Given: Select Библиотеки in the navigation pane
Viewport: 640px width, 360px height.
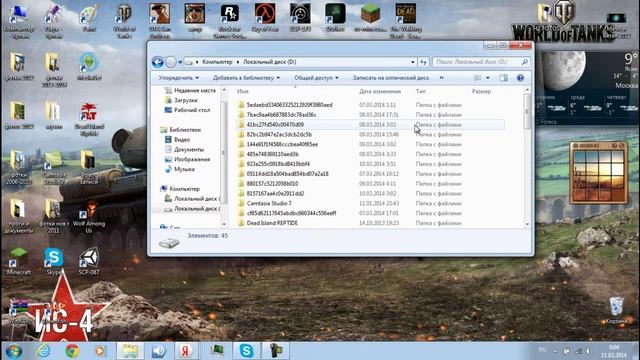Looking at the screenshot, I should (180, 130).
